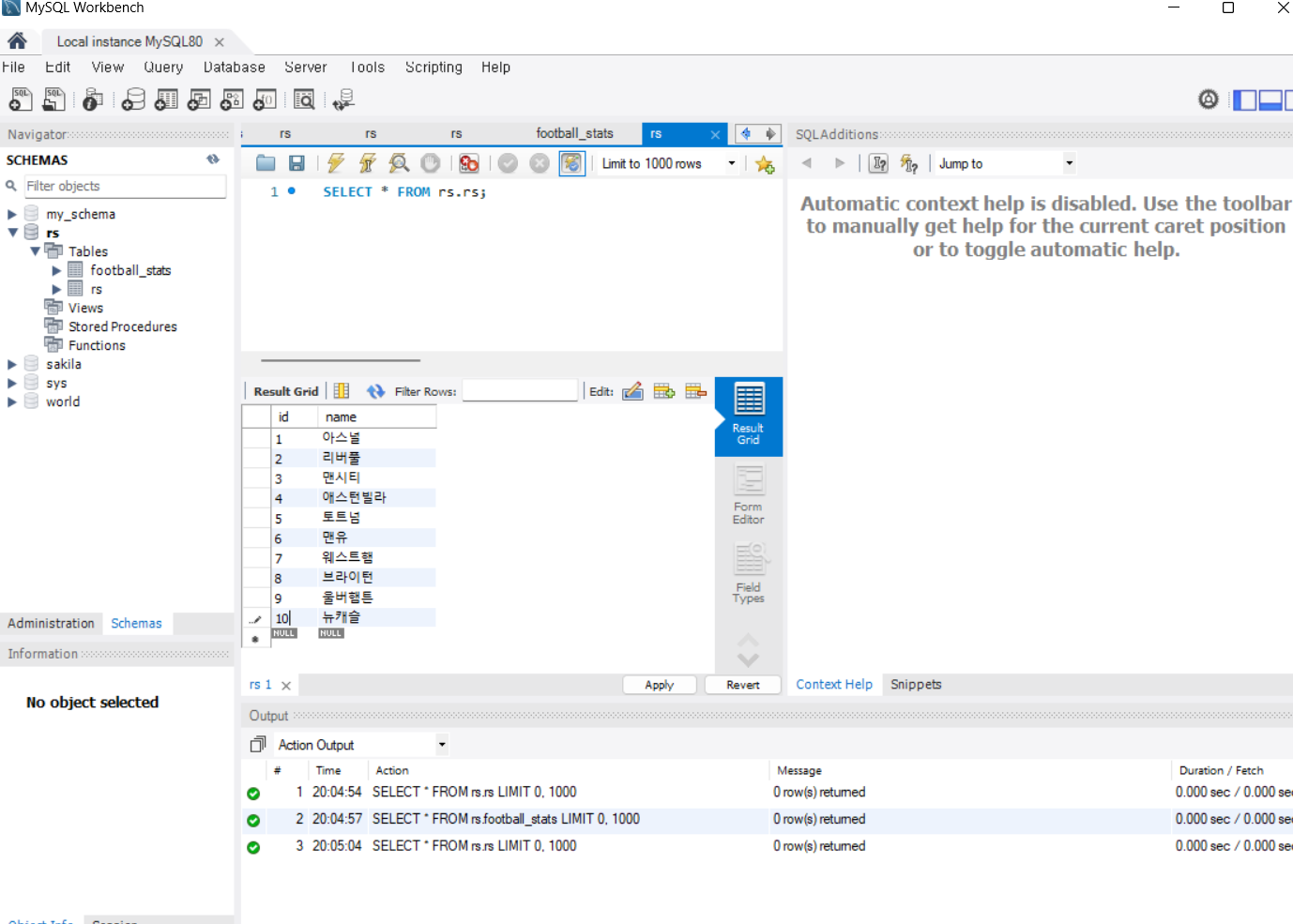Screen dimensions: 1293x924
Task: Save the script with floppy disk icon
Action: (297, 163)
